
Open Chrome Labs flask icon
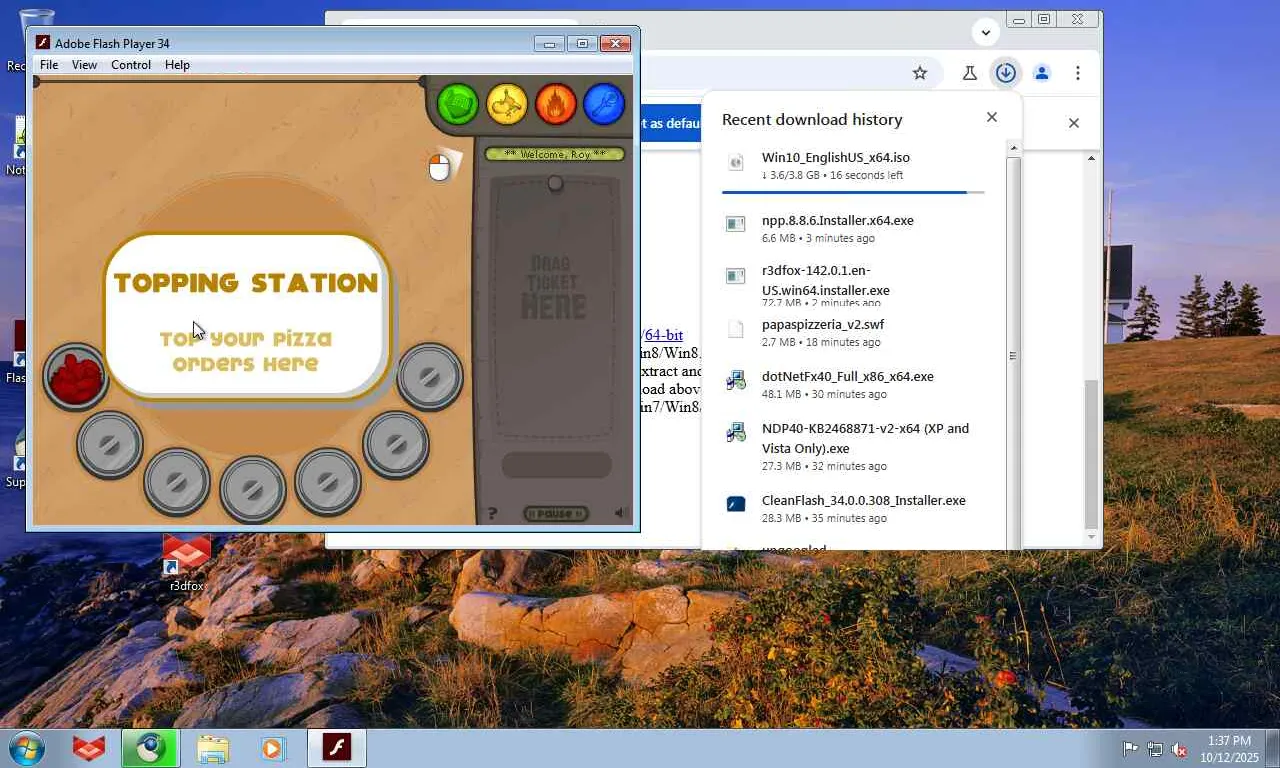969,73
